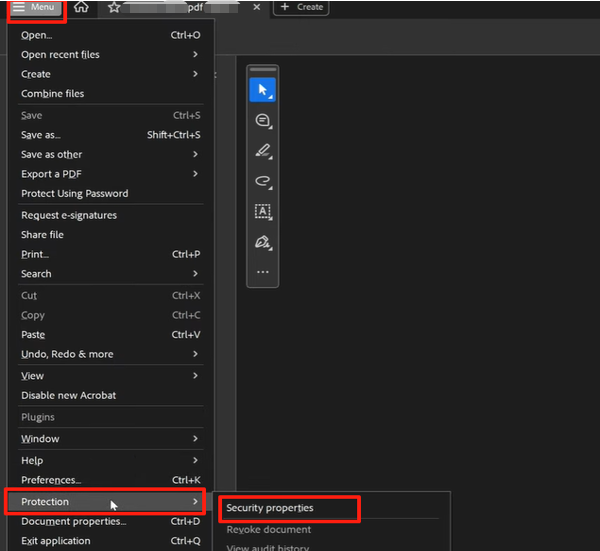This screenshot has width=600, height=551.
Task: Select Protect Using Password
Action: coord(111,194)
